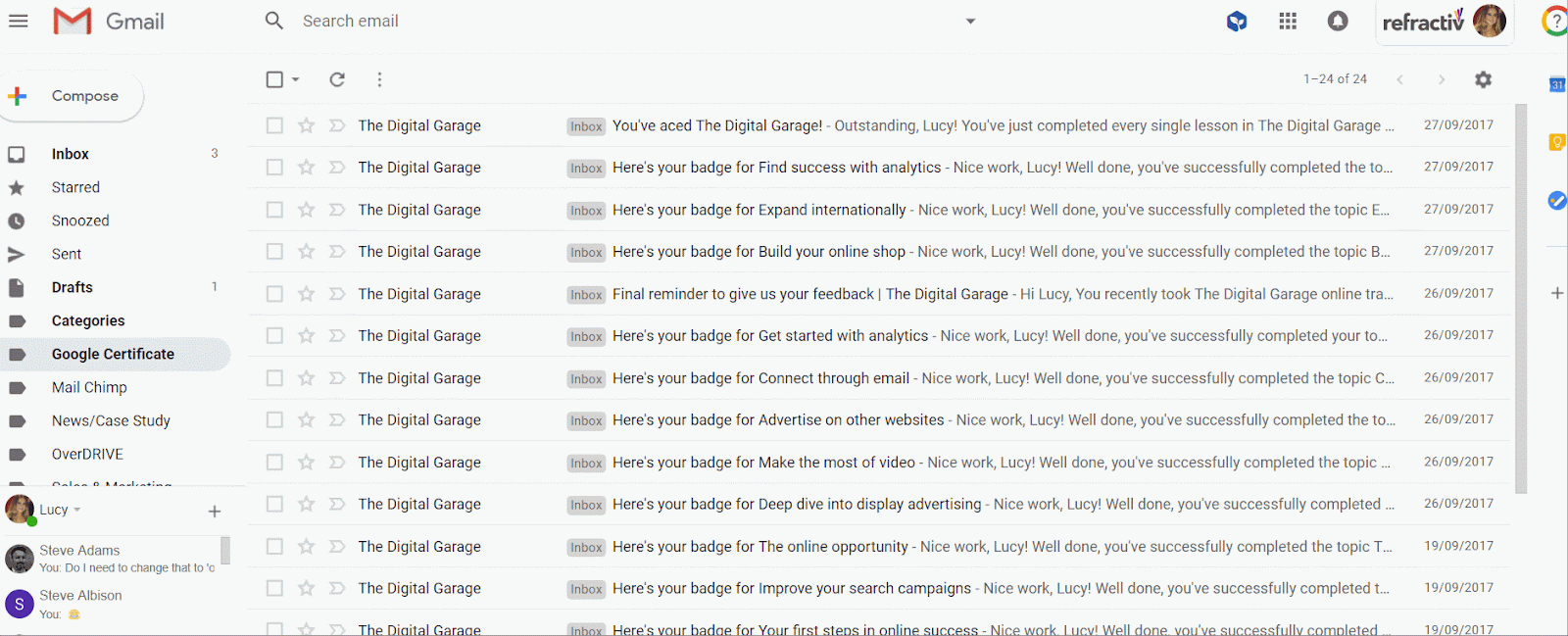The image size is (1568, 636).
Task: Go to the older page arrow
Action: tap(1441, 79)
